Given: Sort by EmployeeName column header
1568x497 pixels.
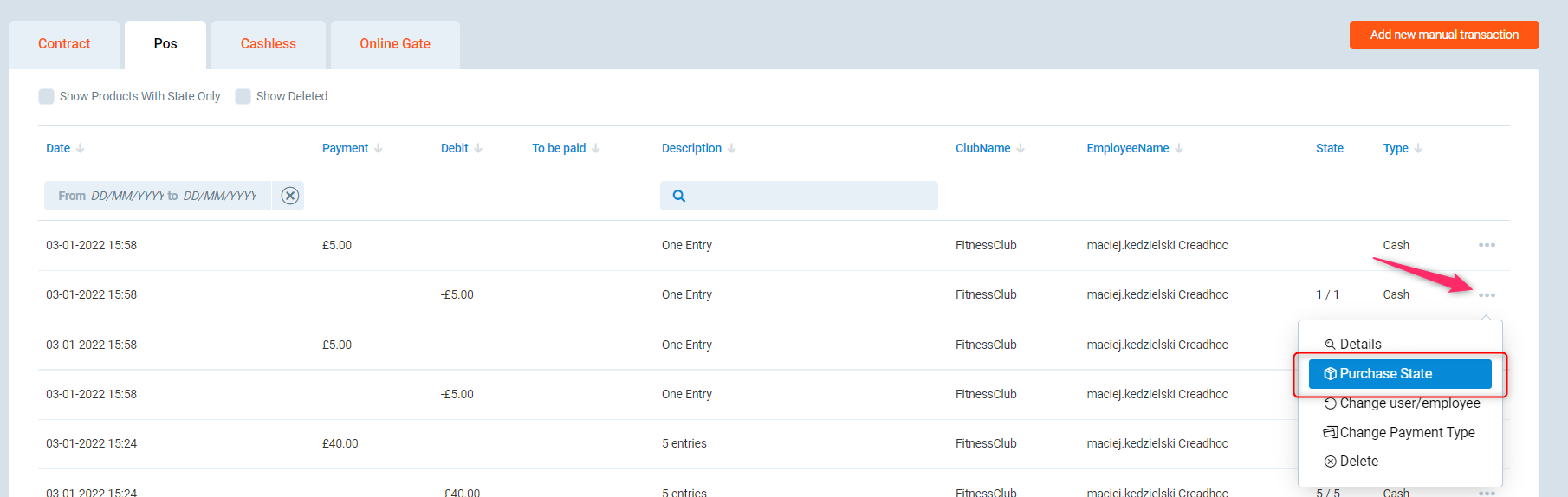Looking at the screenshot, I should [x=1127, y=148].
